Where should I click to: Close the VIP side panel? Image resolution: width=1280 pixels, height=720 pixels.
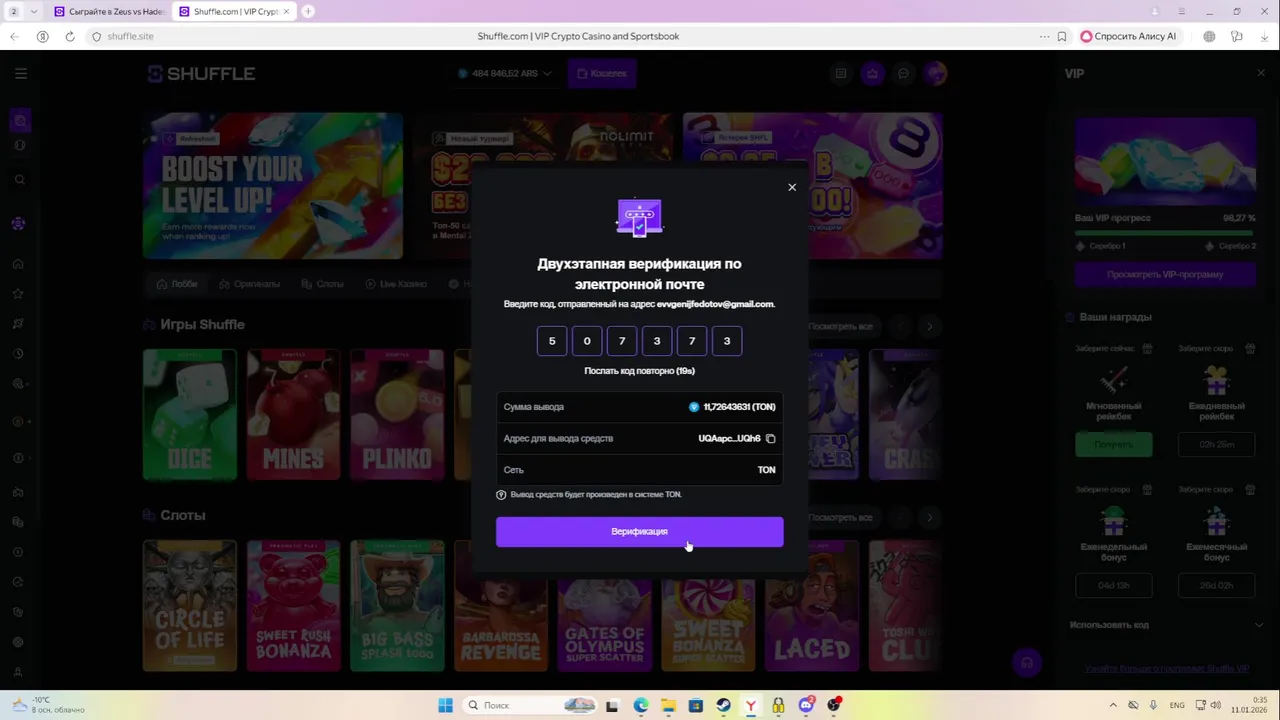click(x=1260, y=73)
